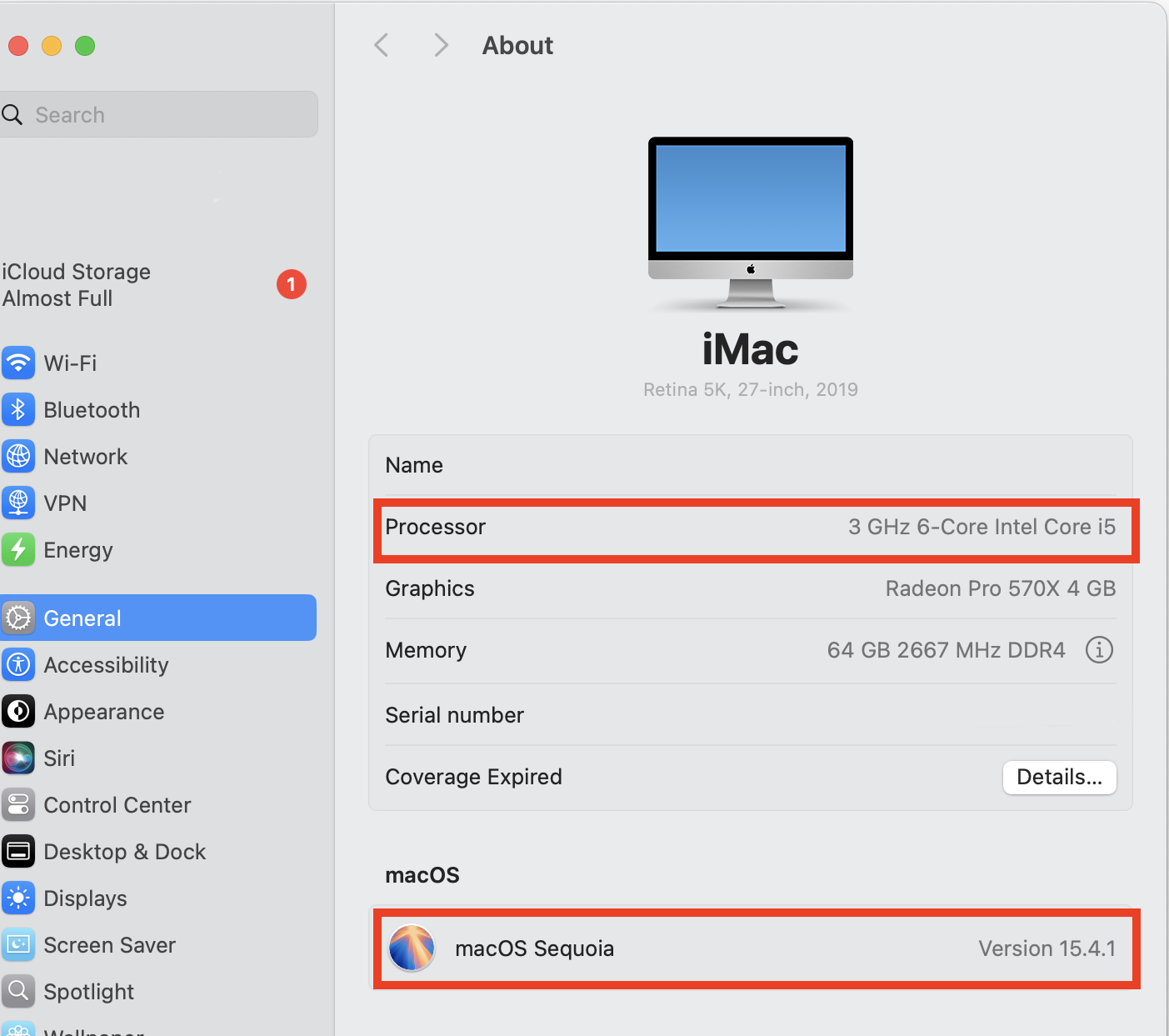Open the Siri icon in sidebar
The width and height of the screenshot is (1169, 1036).
[x=18, y=758]
